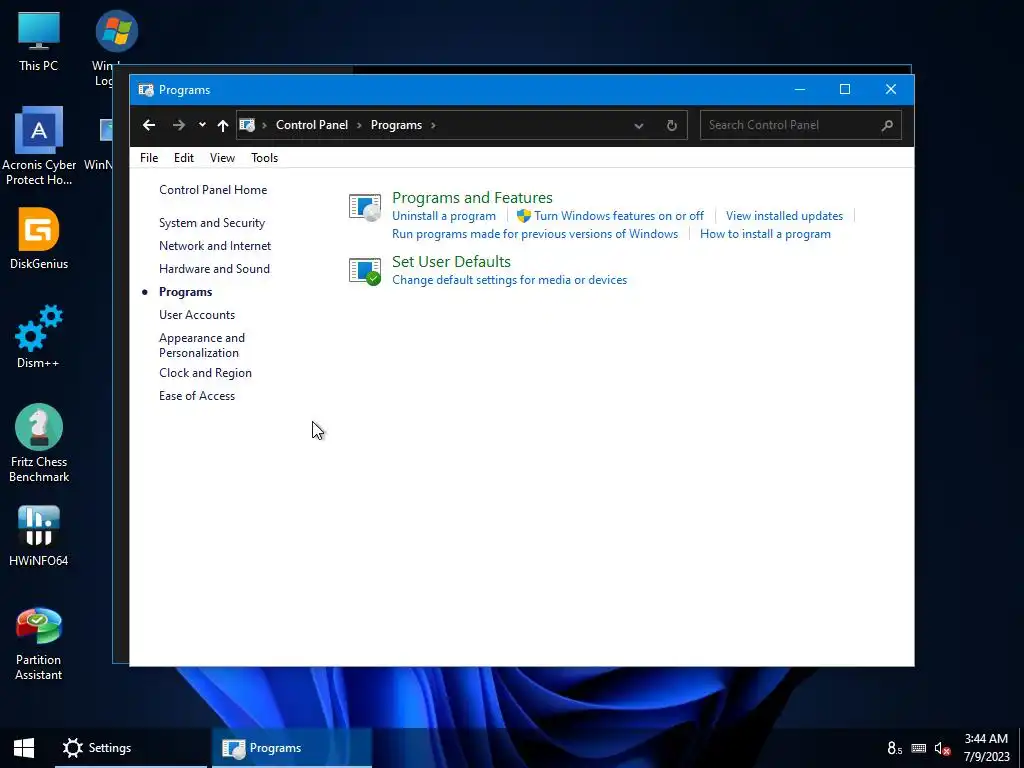Open System and Security category
Image resolution: width=1024 pixels, height=768 pixels.
click(212, 223)
